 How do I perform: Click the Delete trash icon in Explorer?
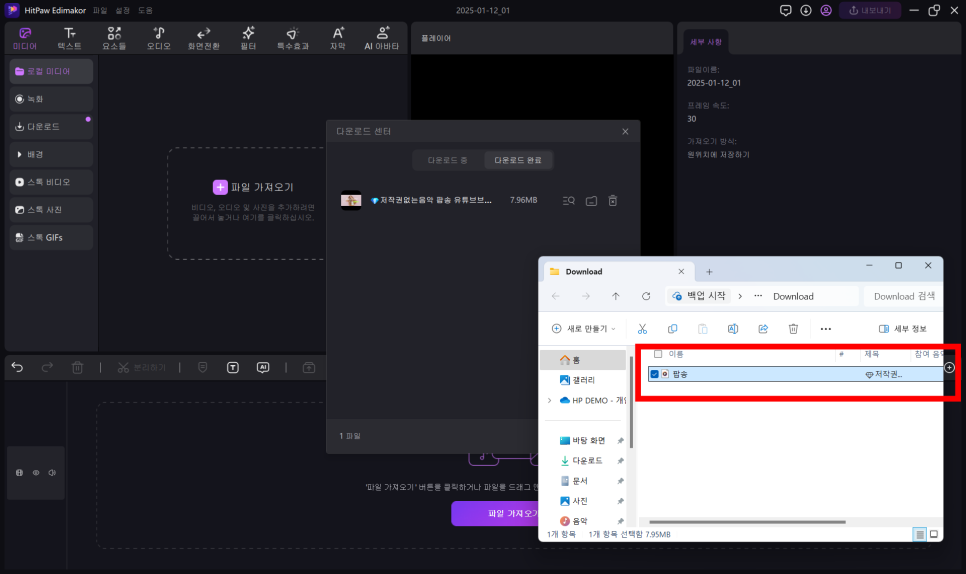pos(794,329)
